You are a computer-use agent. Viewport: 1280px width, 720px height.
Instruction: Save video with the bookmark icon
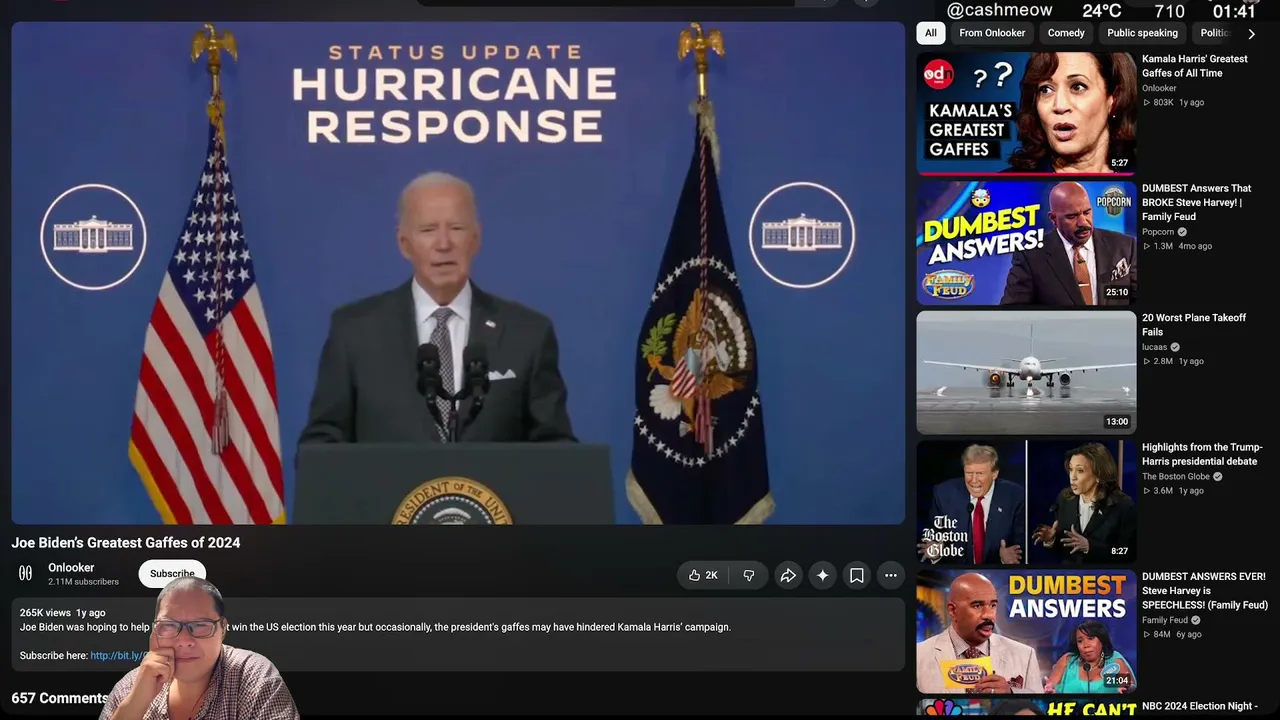click(x=857, y=575)
